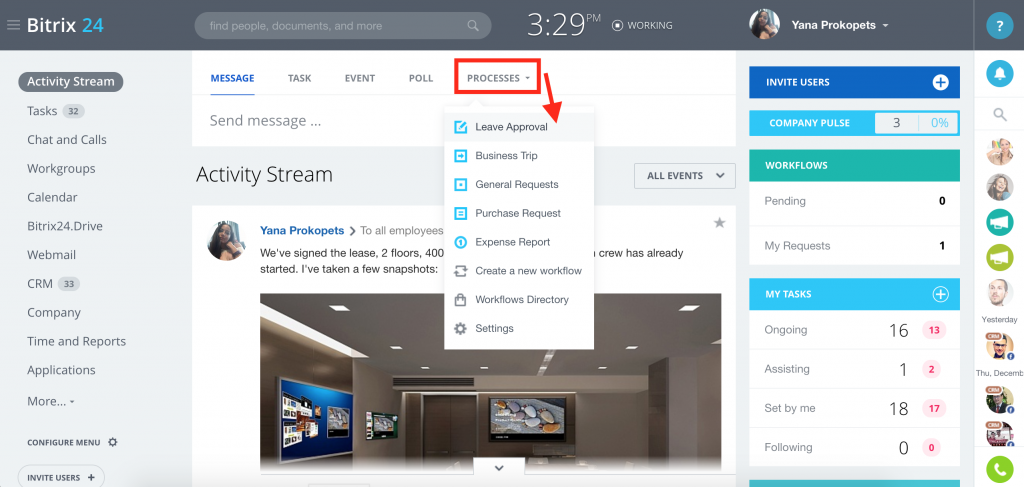Choose Purchase Request from the menu
Viewport: 1024px width, 487px height.
pyautogui.click(x=519, y=213)
